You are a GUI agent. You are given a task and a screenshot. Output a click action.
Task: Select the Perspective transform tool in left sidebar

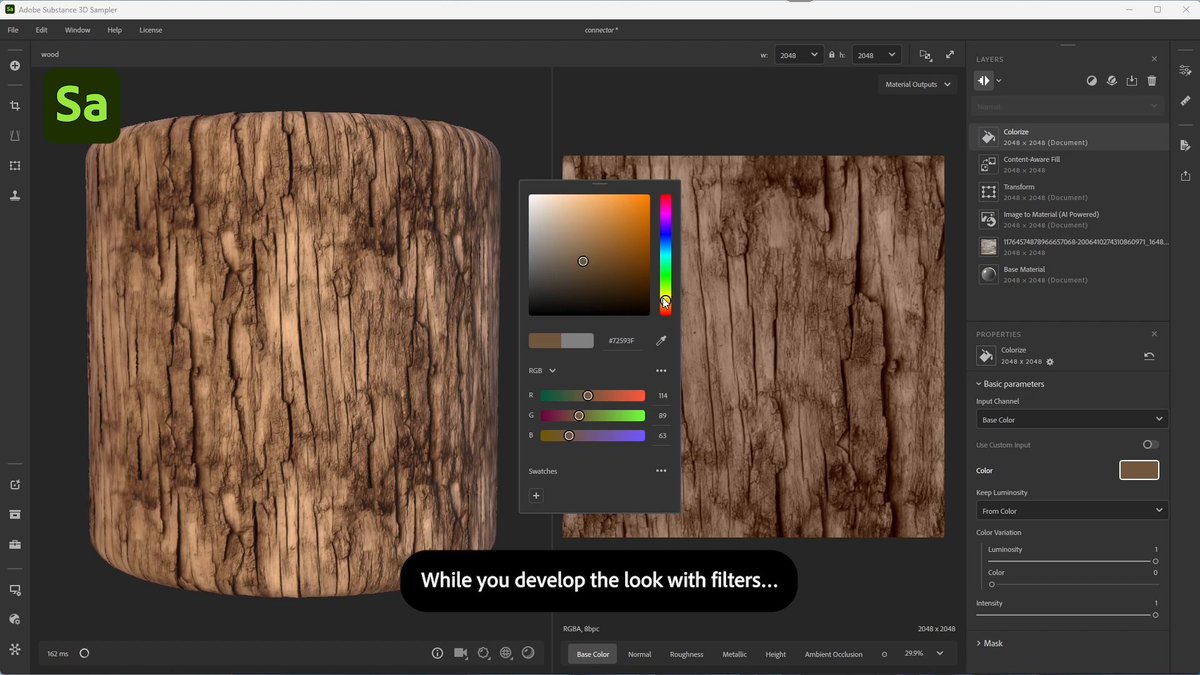(15, 136)
